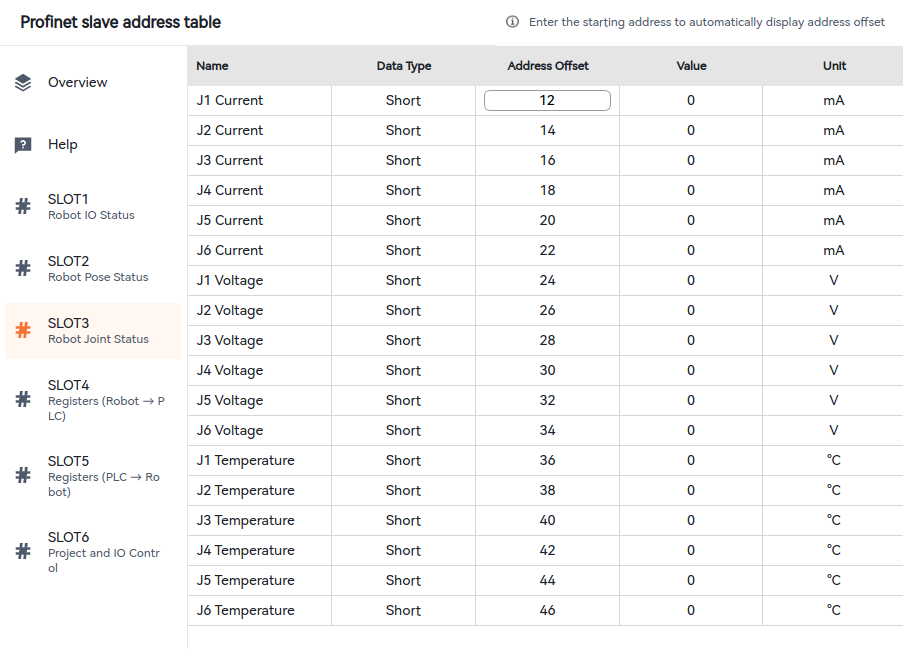Image resolution: width=903 pixels, height=649 pixels.
Task: Select SLOT4 Registers Robot to PLC
Action: [105, 400]
